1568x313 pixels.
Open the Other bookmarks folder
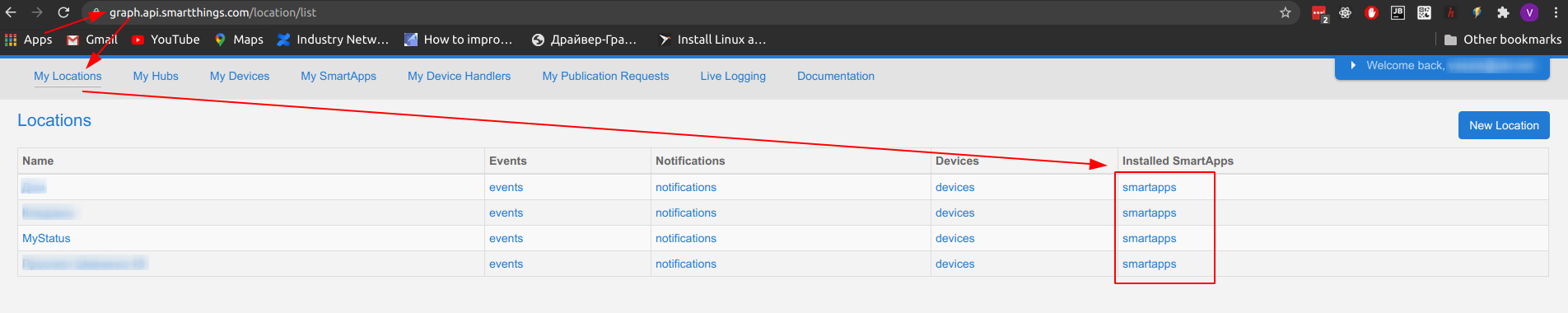(1503, 40)
